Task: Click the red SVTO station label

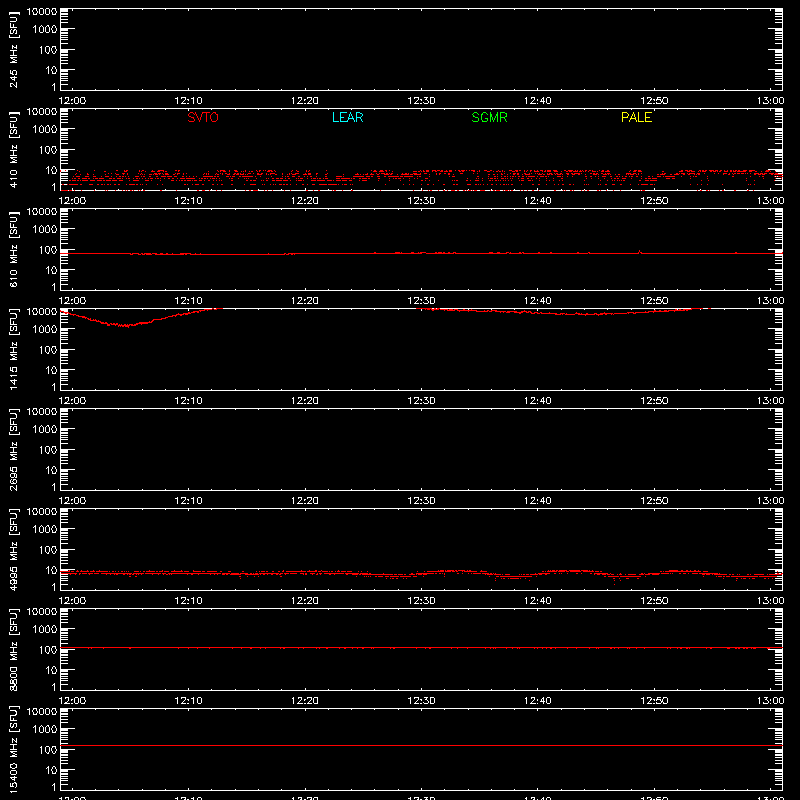Action: point(203,117)
